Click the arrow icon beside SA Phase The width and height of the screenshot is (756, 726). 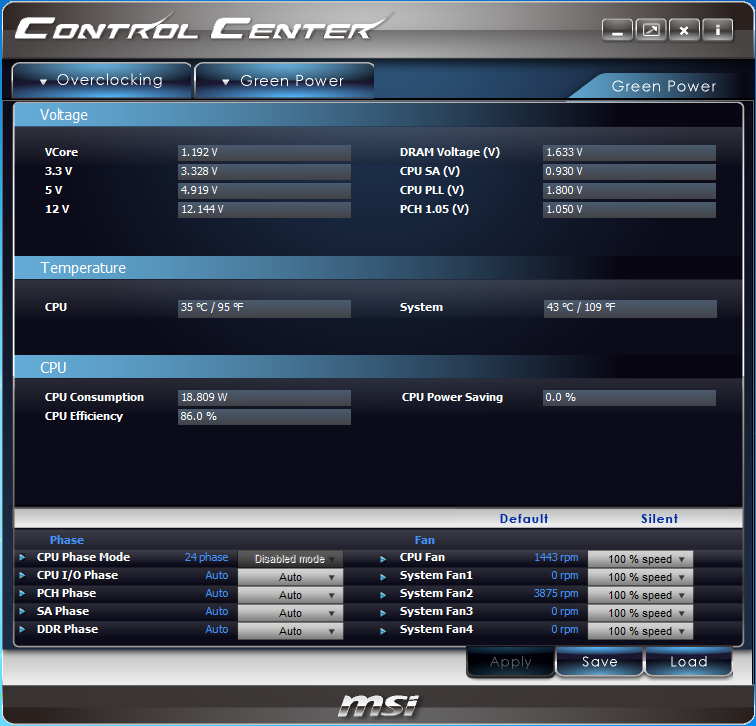pyautogui.click(x=22, y=612)
